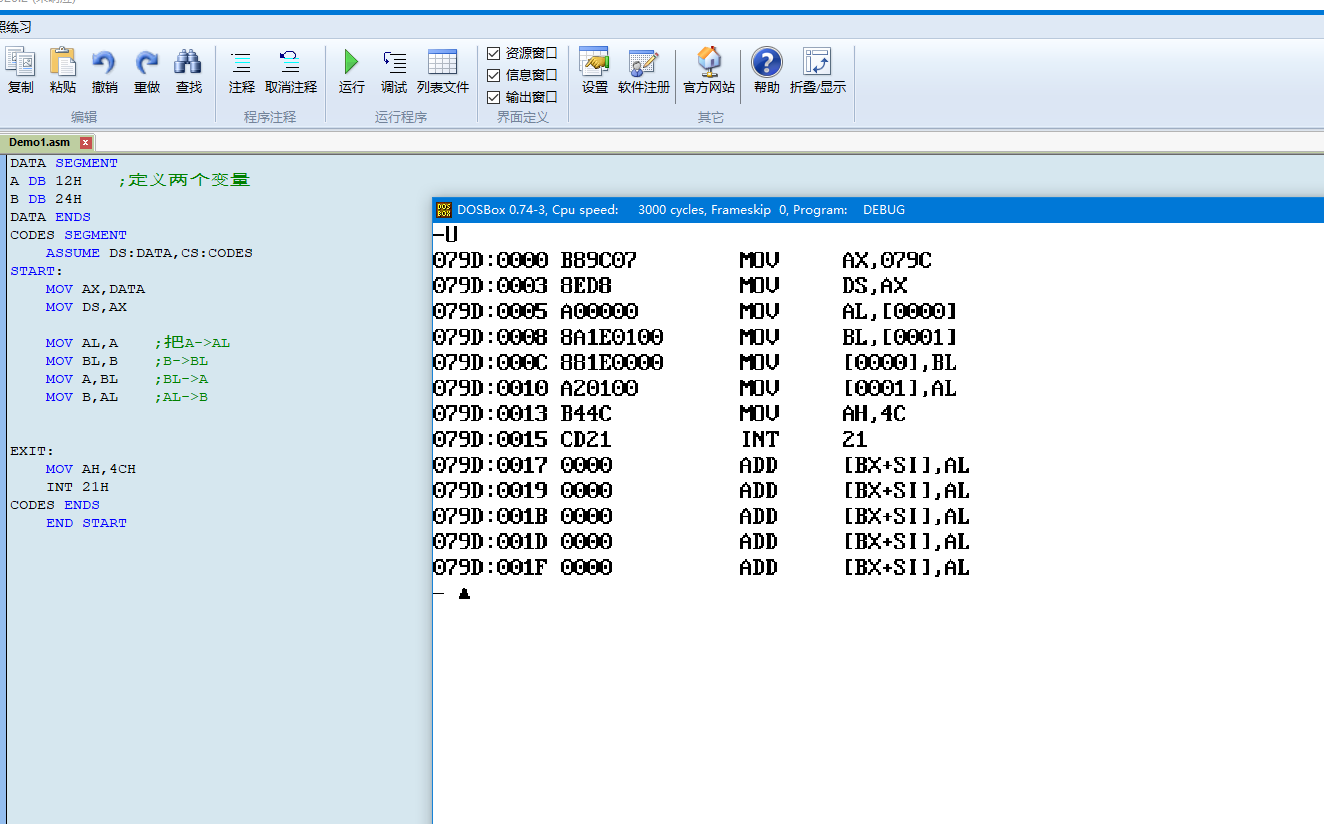This screenshot has height=824, width=1324.
Task: Click code line 'MOV B,AL'
Action: (x=81, y=397)
